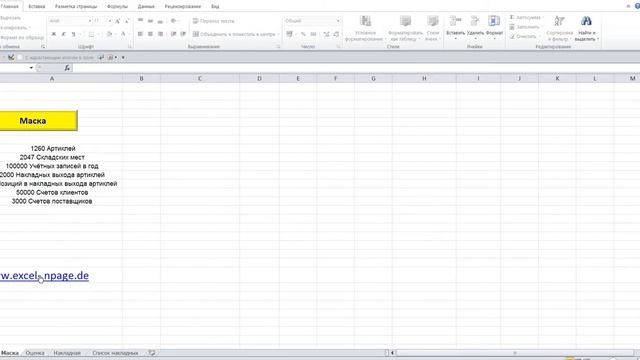
Task: Apply percent style format
Action: click(x=303, y=34)
